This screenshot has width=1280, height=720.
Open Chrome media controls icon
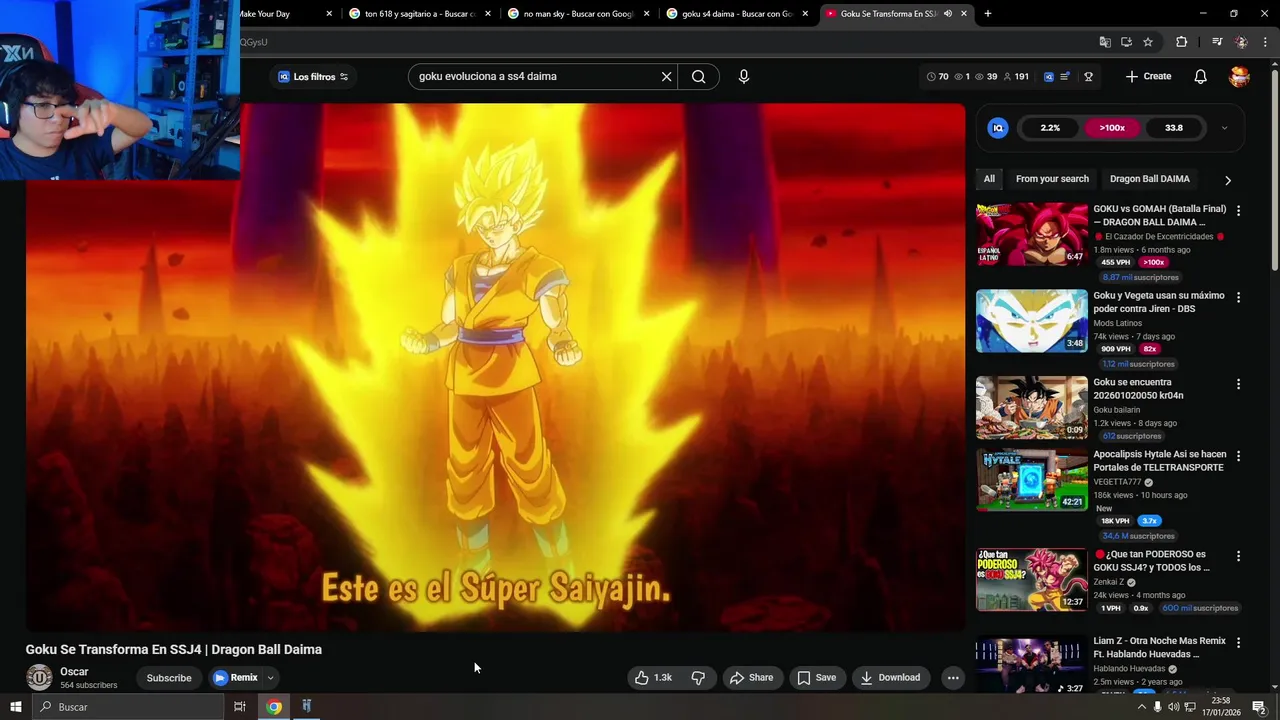[x=1217, y=42]
